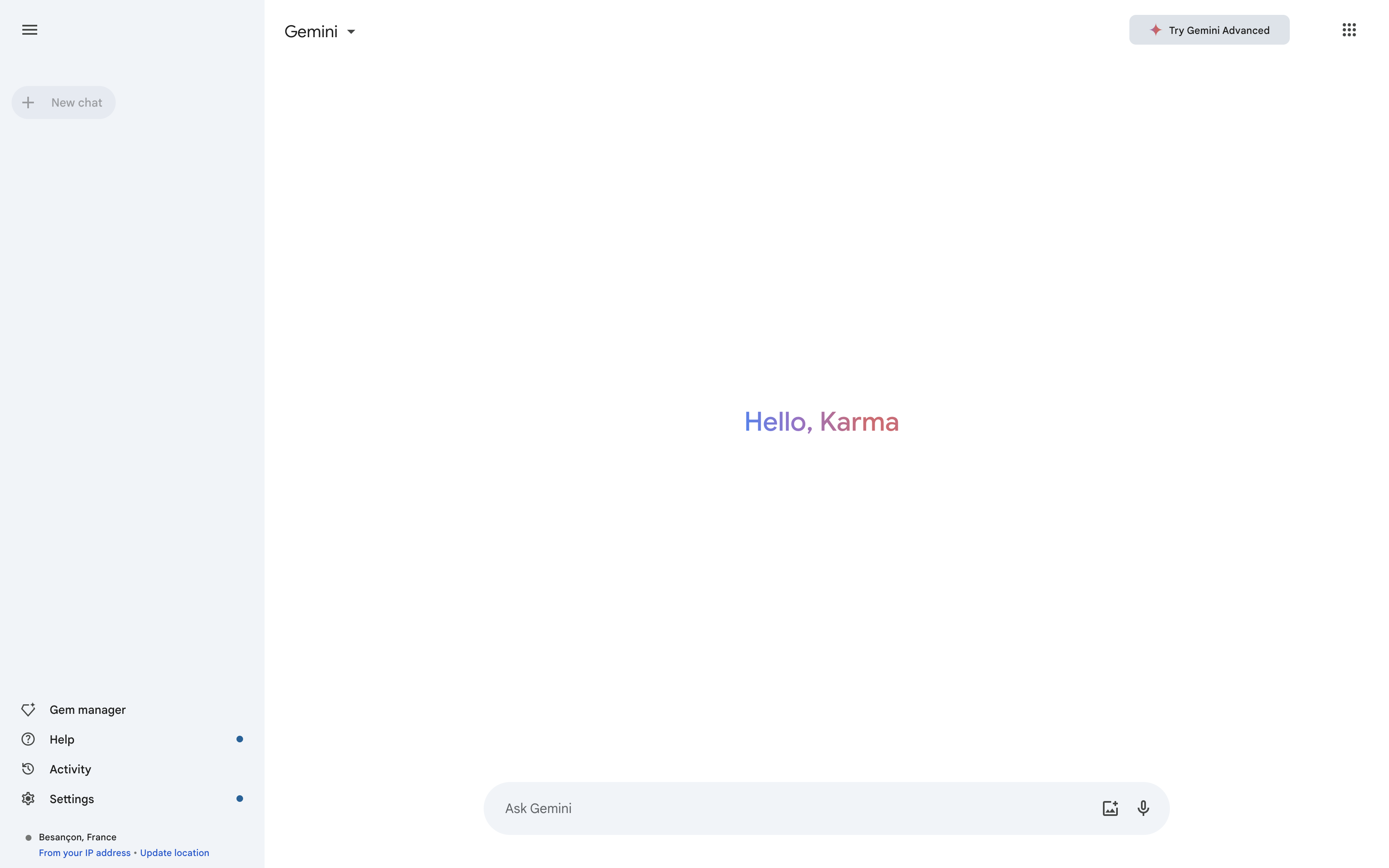Open the Settings menu item
Viewport: 1389px width, 868px height.
coord(72,799)
